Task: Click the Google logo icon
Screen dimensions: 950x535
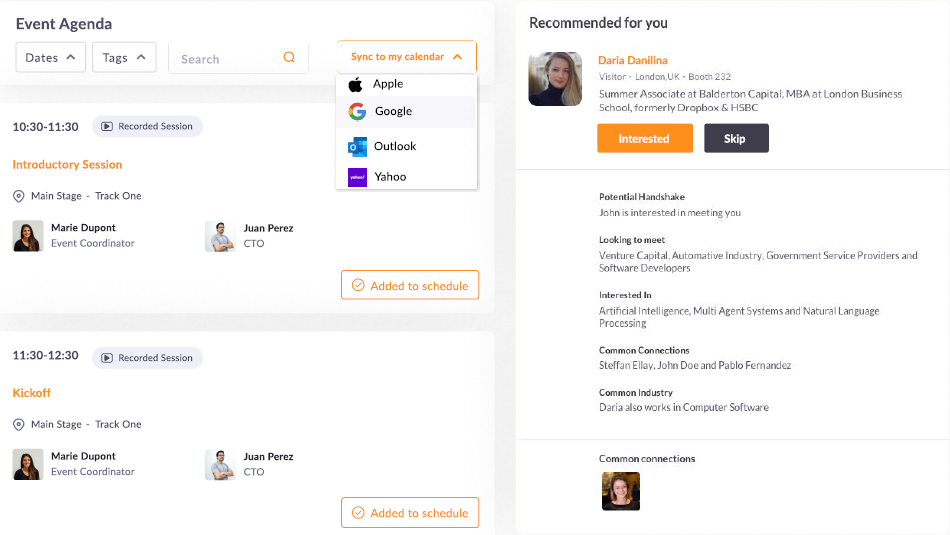Action: click(357, 112)
